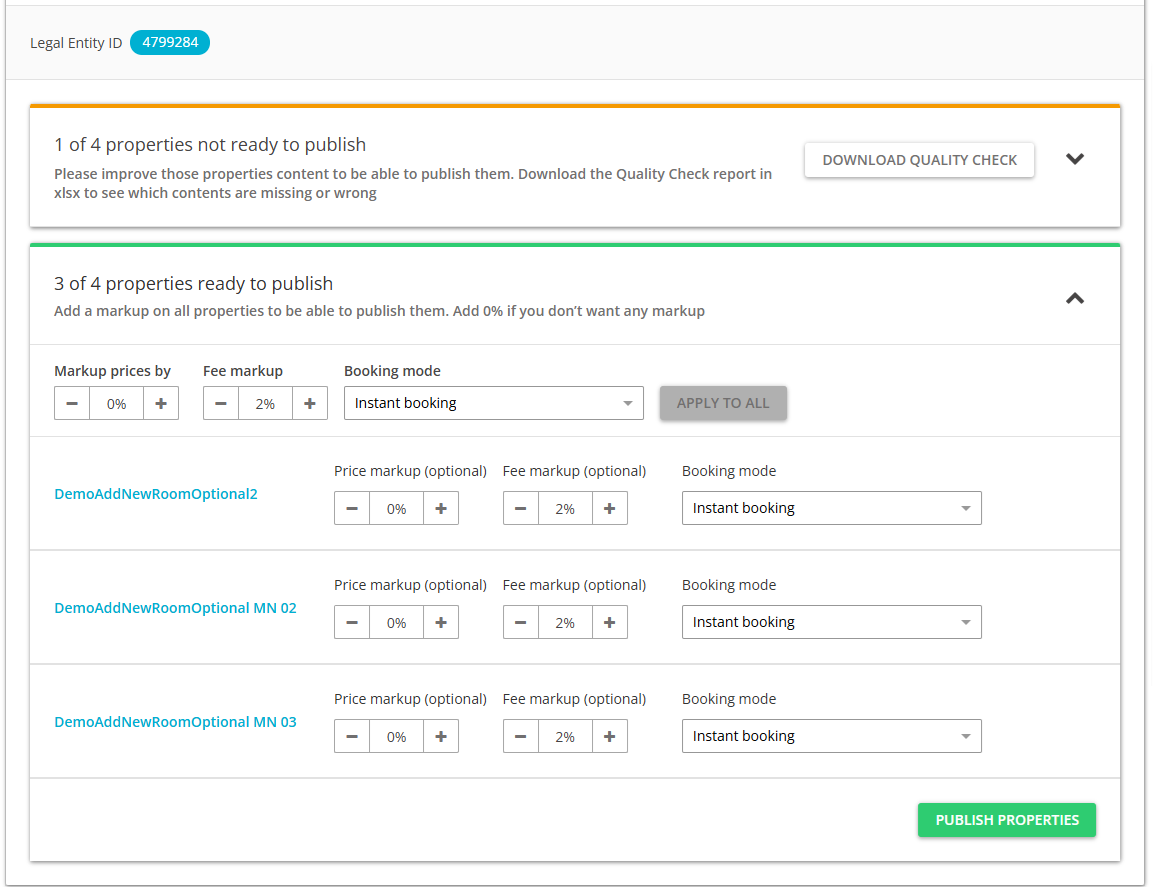Open Booking mode dropdown for DemoAddNewRoomOptional2
The width and height of the screenshot is (1157, 887).
click(x=832, y=508)
